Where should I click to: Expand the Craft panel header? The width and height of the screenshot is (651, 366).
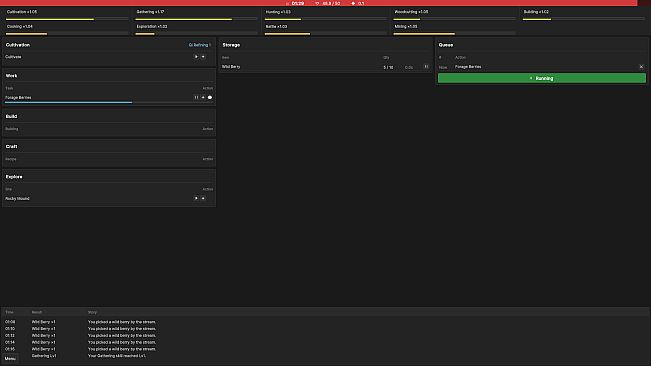tap(109, 146)
